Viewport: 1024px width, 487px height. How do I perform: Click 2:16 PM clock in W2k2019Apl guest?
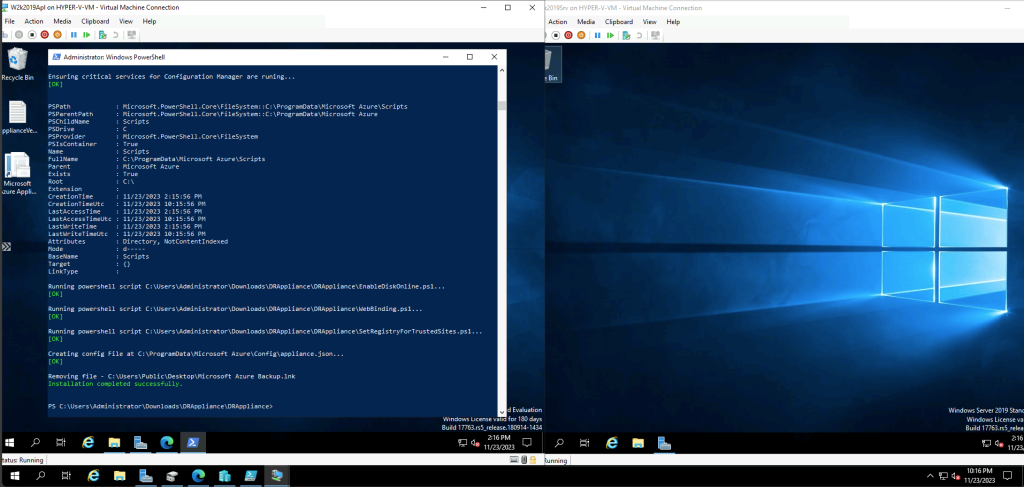500,443
